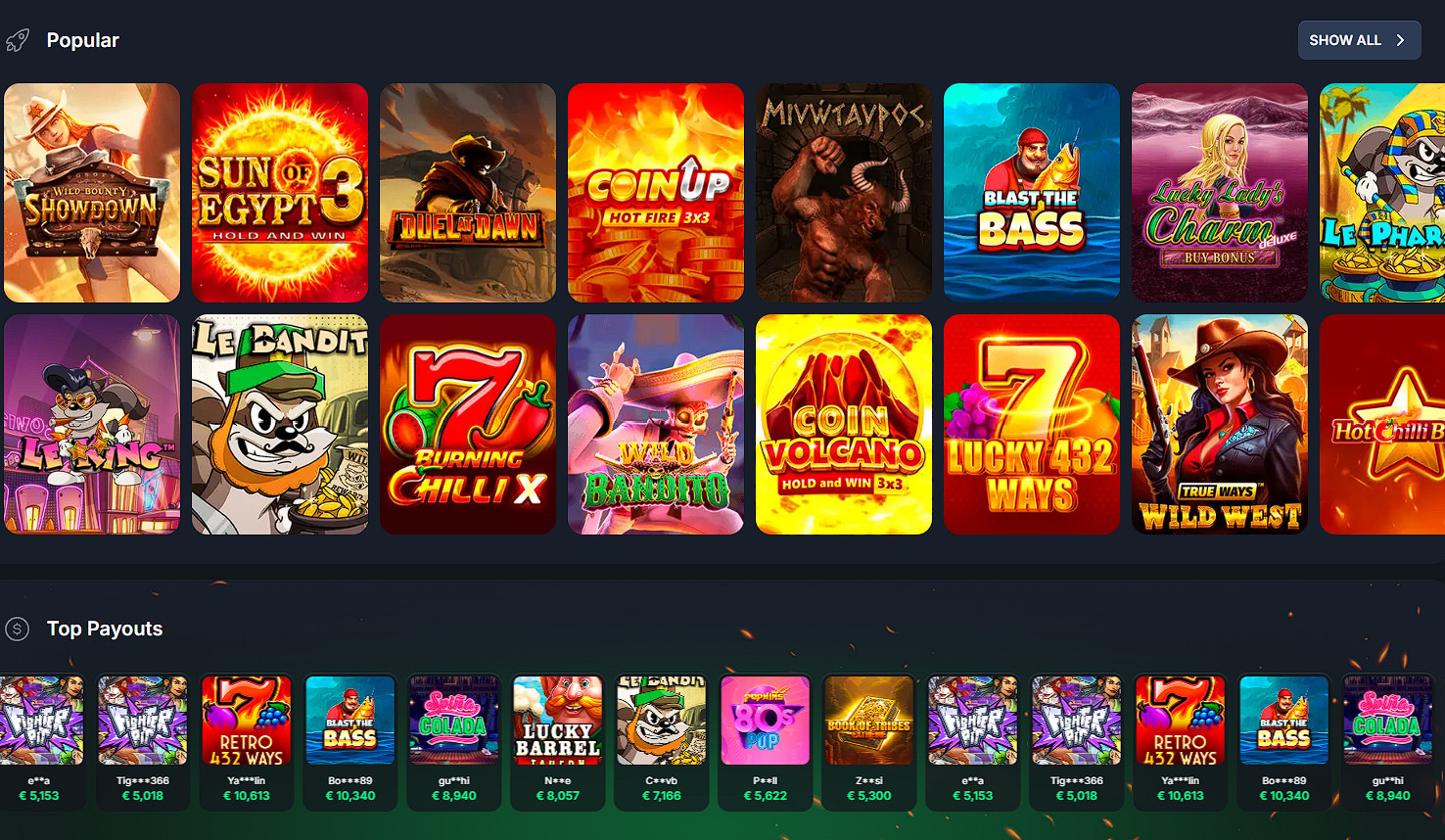Click the dollar coin icon beside Top Payouts
This screenshot has width=1445, height=840.
click(17, 629)
